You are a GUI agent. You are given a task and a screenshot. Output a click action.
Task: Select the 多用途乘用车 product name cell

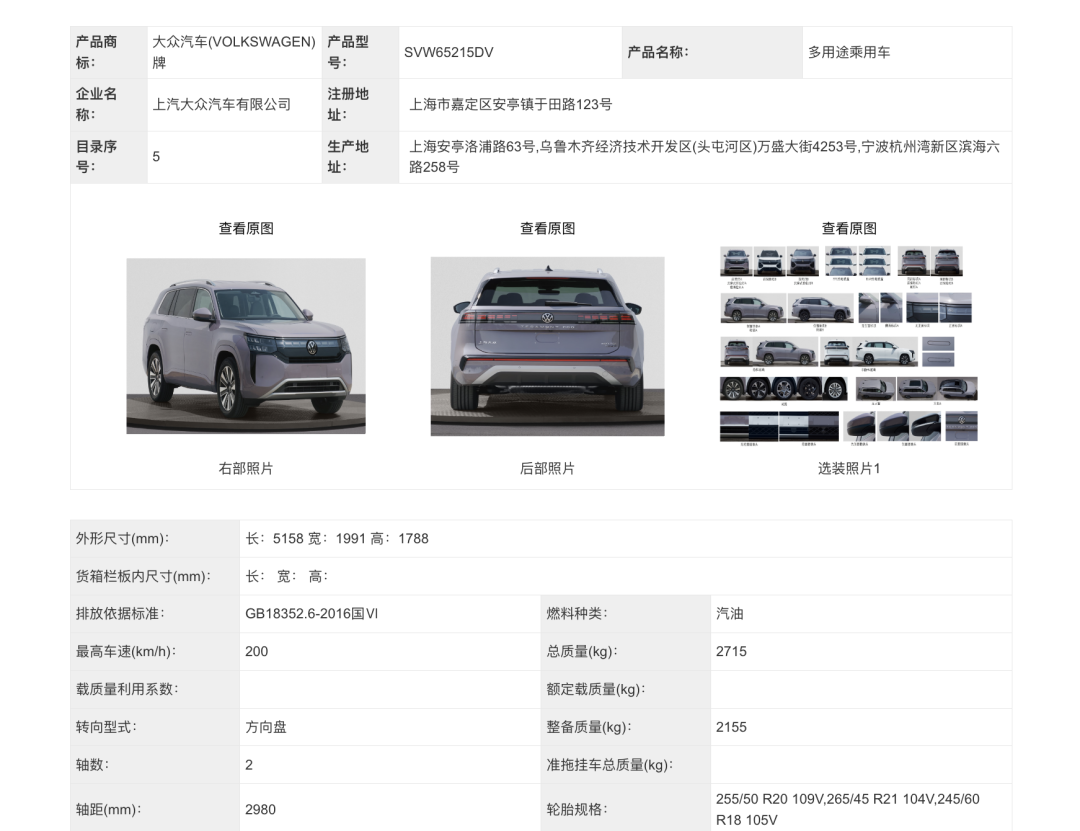coord(906,52)
